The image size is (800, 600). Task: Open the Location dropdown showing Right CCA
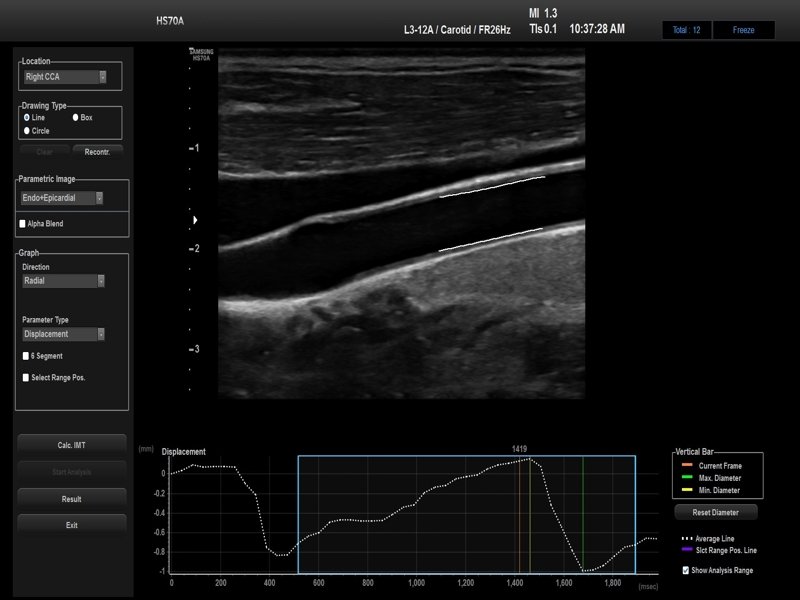pos(65,76)
